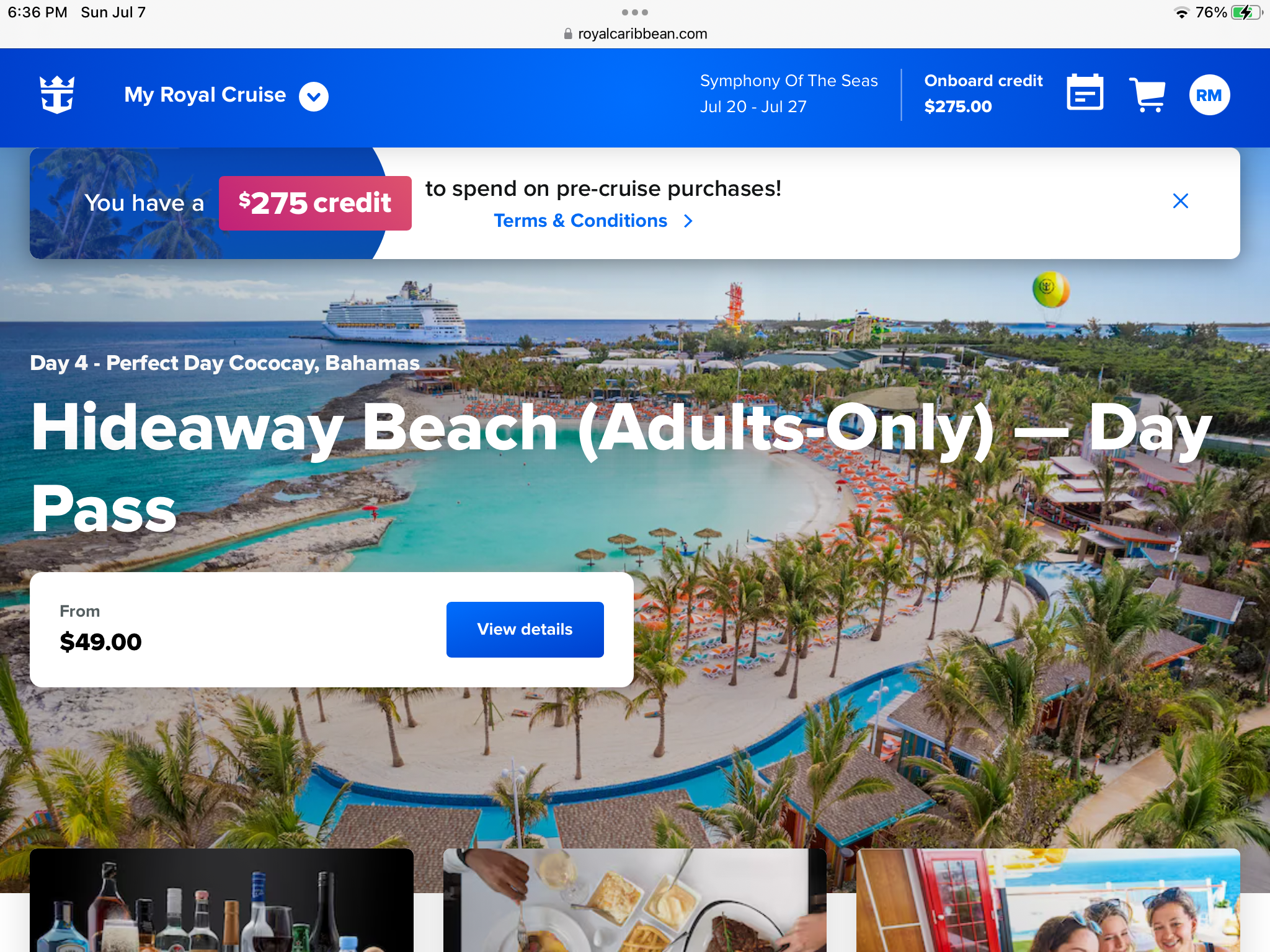Open the Terms & Conditions link

pos(580,221)
